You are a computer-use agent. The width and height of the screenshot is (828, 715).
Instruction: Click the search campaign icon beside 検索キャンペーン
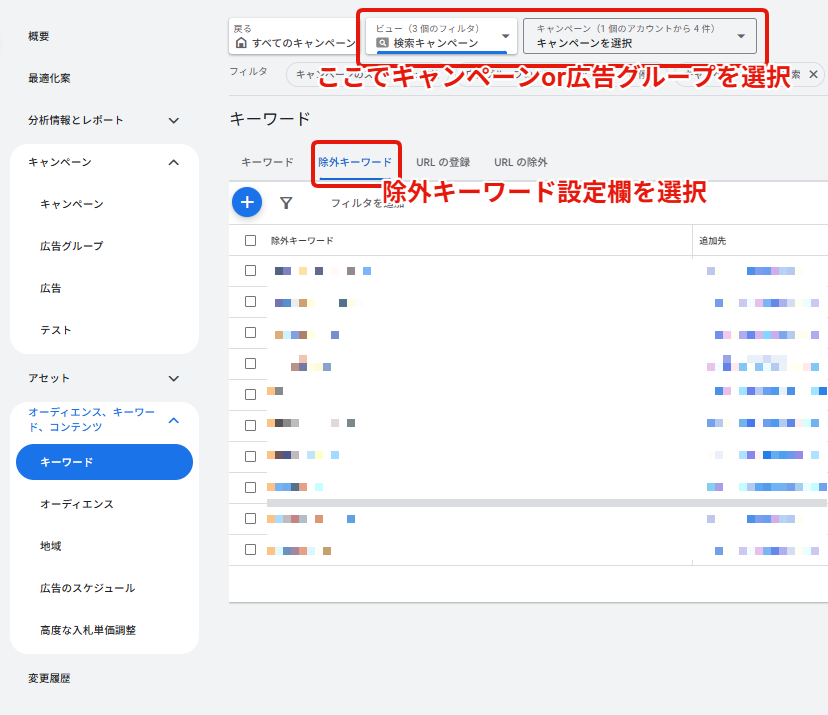point(382,43)
